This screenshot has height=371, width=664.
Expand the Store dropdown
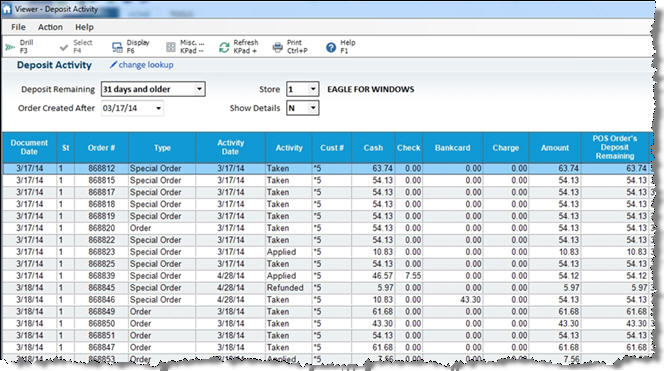pyautogui.click(x=313, y=89)
